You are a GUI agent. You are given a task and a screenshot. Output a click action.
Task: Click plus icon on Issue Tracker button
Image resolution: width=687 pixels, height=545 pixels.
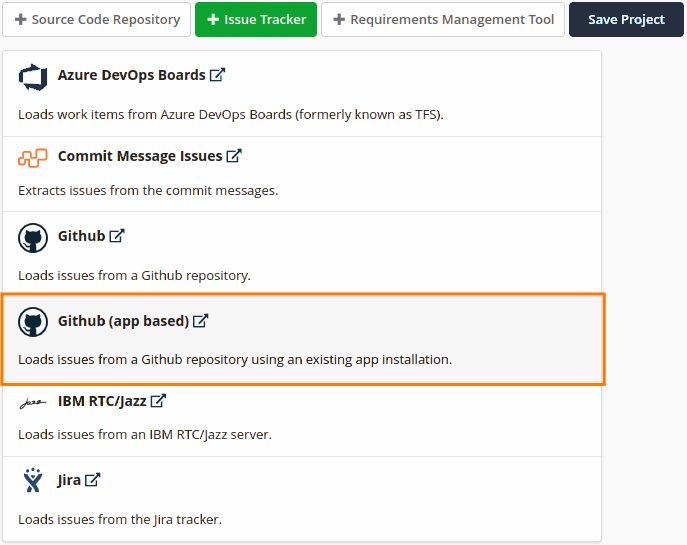pyautogui.click(x=213, y=19)
